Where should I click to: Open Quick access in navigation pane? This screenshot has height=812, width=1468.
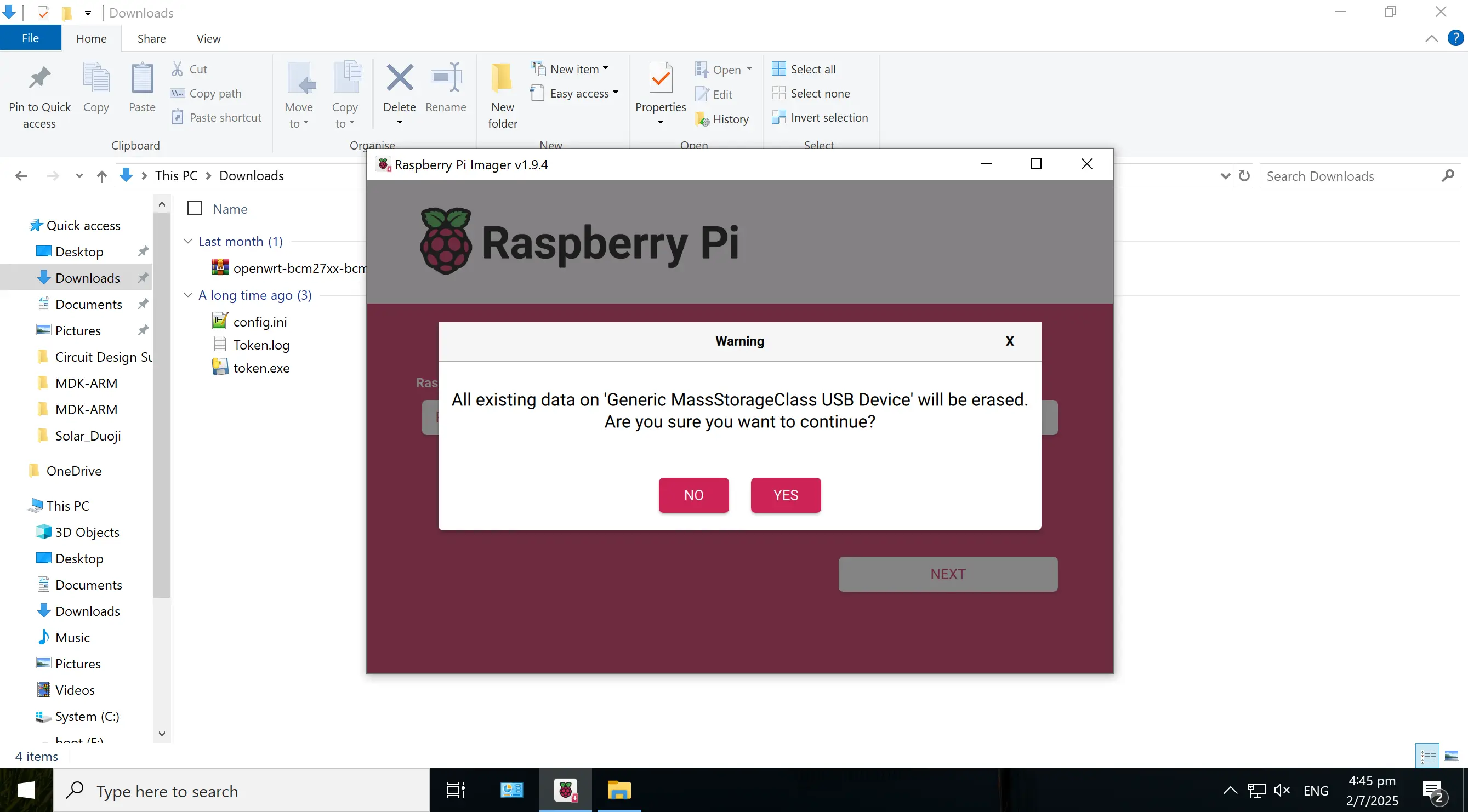coord(75,225)
